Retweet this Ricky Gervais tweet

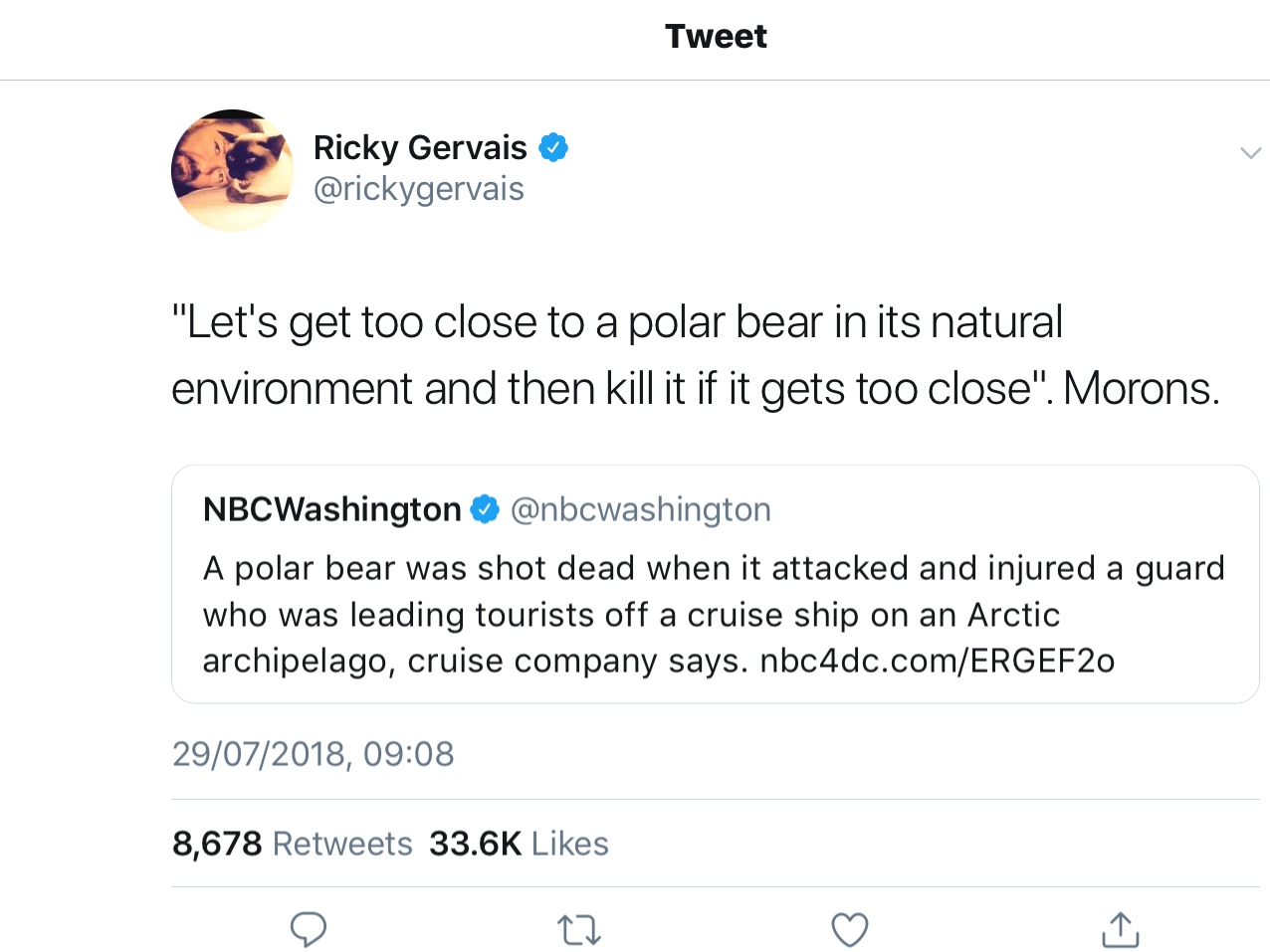click(x=578, y=930)
